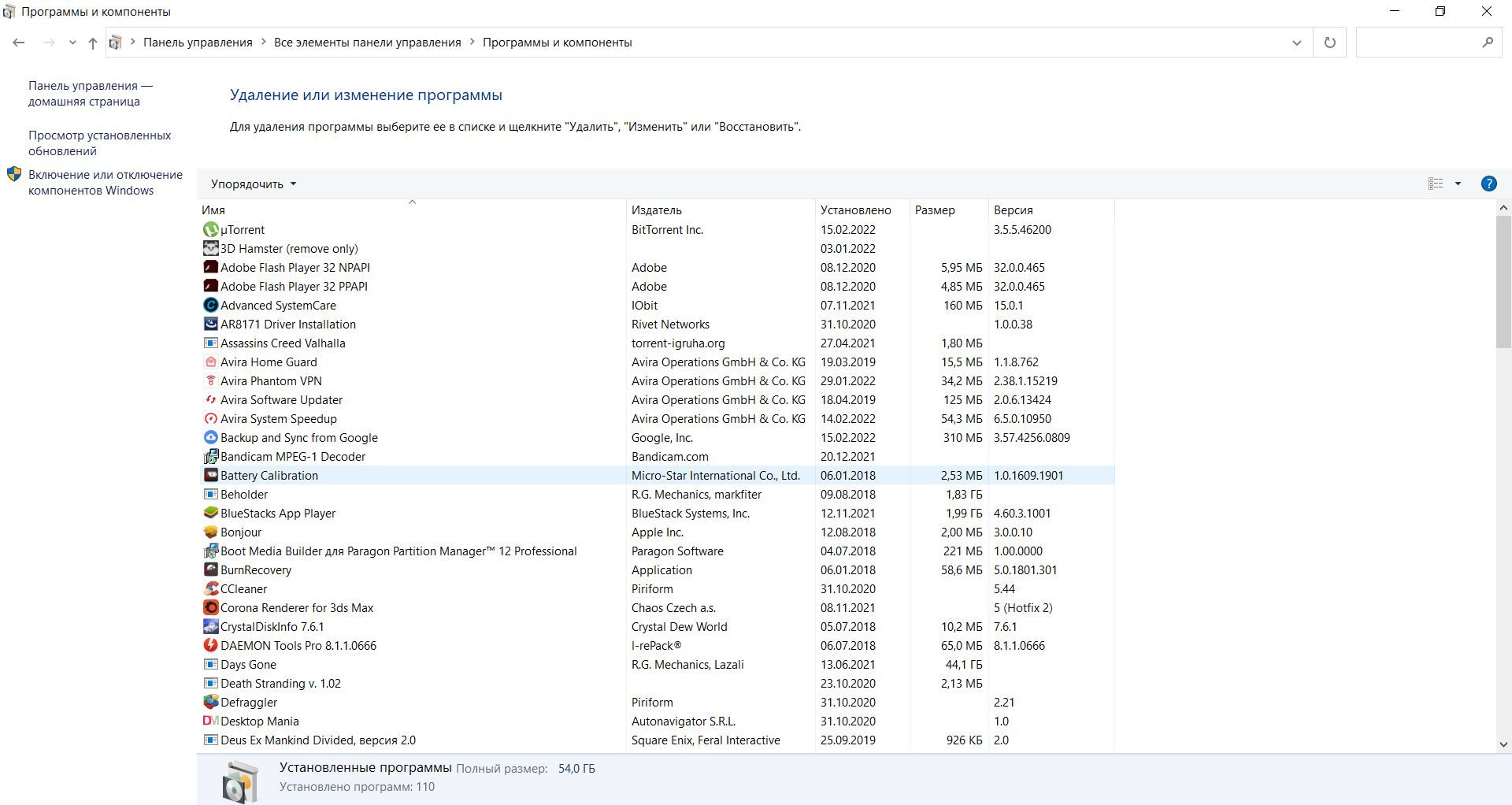Viewport: 1512px width, 805px height.
Task: Click the scrollbar down arrow
Action: (x=1503, y=744)
